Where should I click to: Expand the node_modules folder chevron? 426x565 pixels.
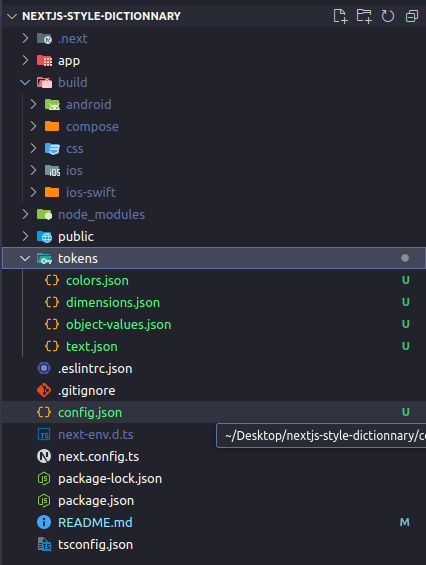(25, 214)
